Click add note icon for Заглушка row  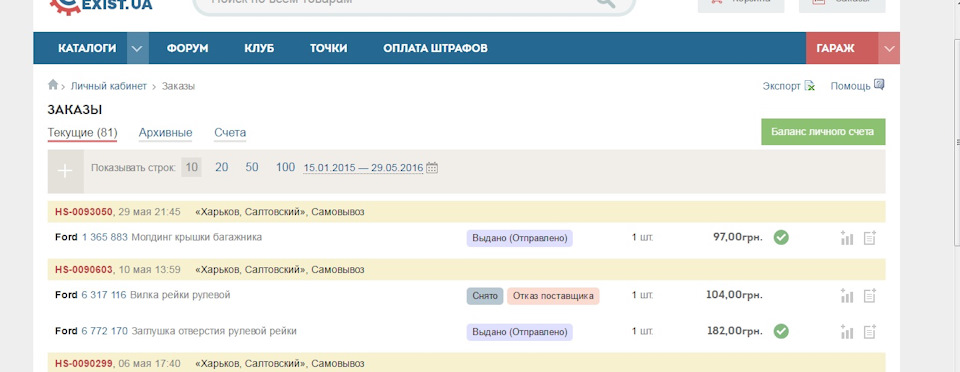[870, 332]
